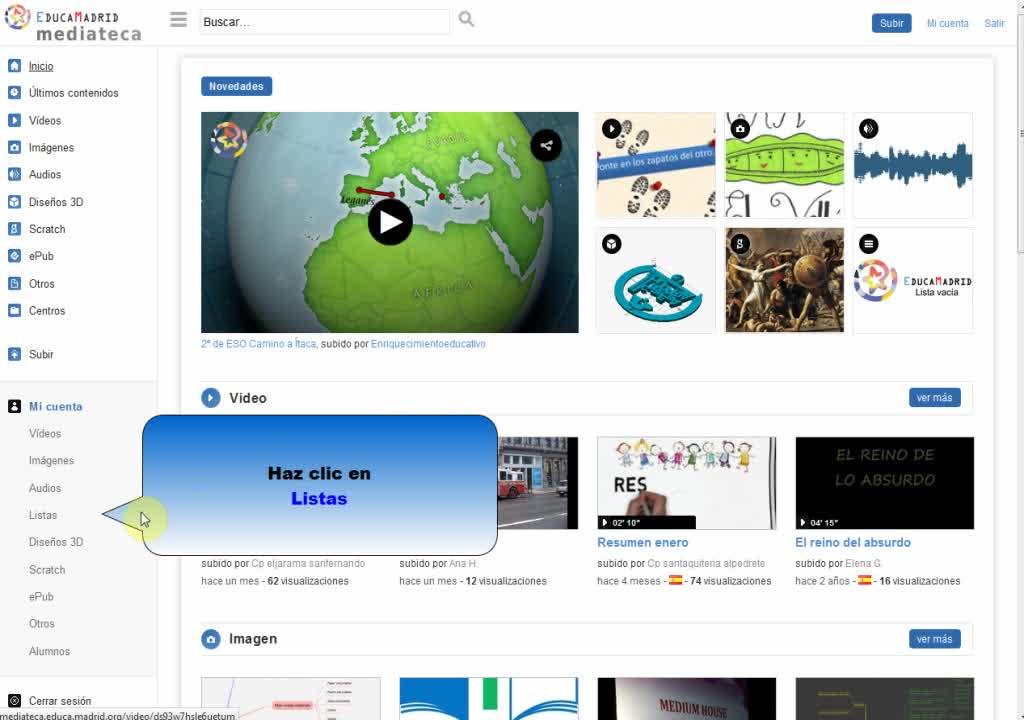Image resolution: width=1024 pixels, height=720 pixels.
Task: Click 'ver más' next to Video
Action: point(934,398)
